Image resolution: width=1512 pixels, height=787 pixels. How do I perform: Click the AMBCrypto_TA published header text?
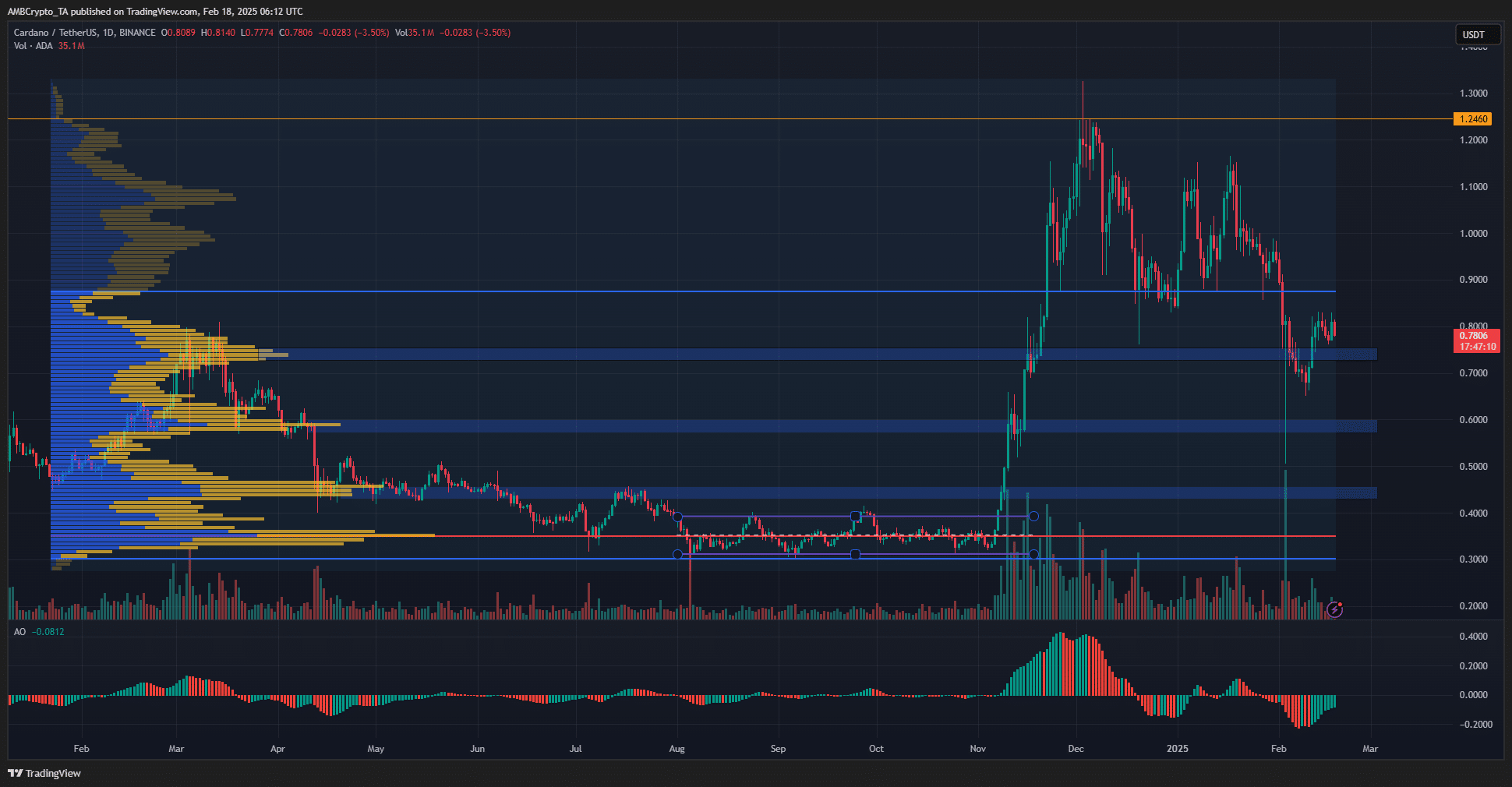(x=154, y=11)
